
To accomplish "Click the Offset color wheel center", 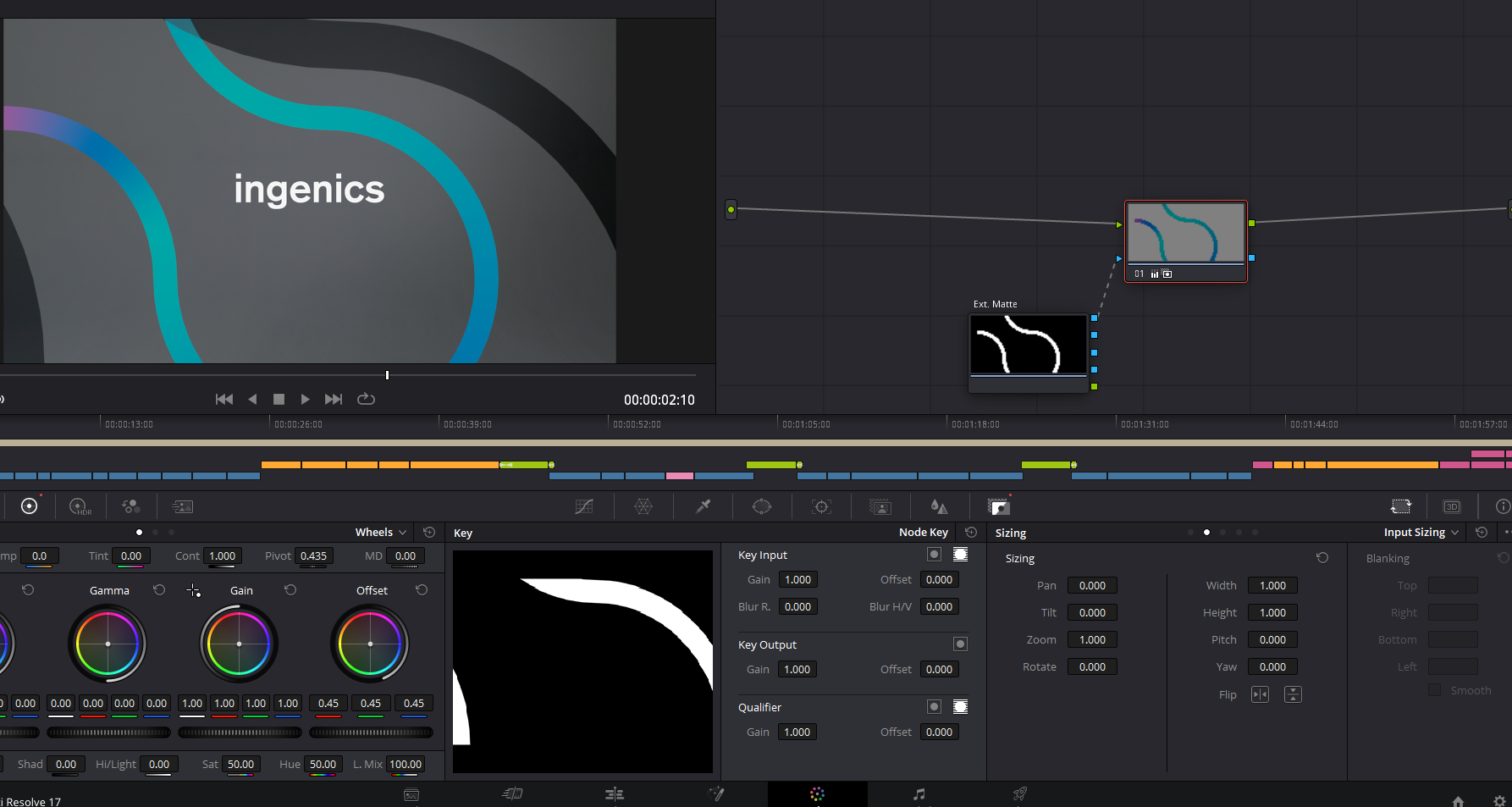I will point(370,644).
